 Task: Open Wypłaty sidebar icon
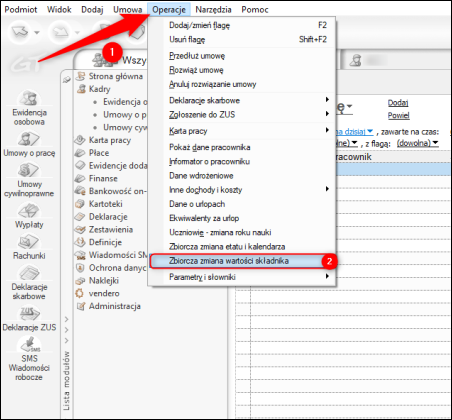(x=29, y=215)
